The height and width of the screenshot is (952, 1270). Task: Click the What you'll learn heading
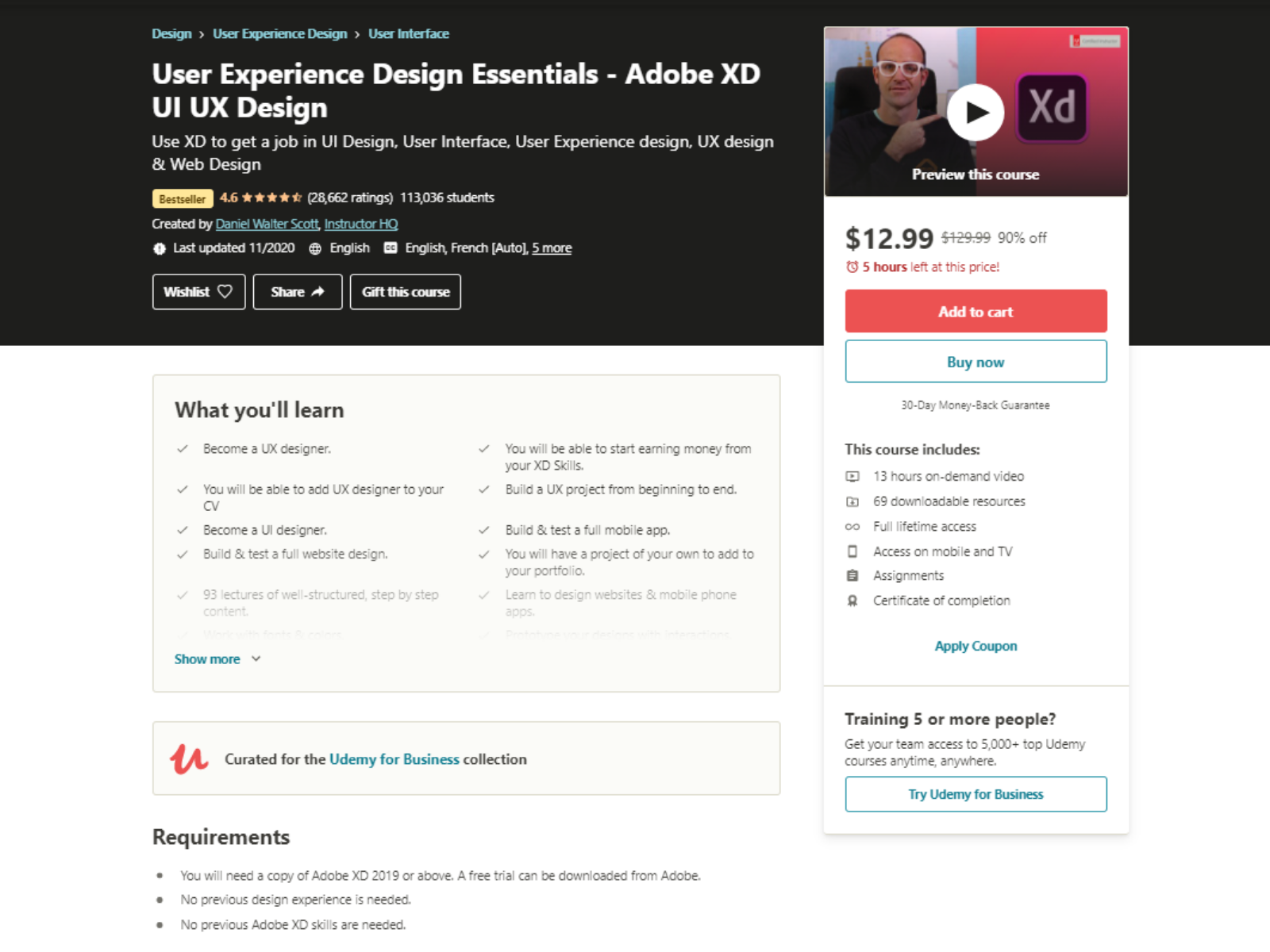coord(260,410)
